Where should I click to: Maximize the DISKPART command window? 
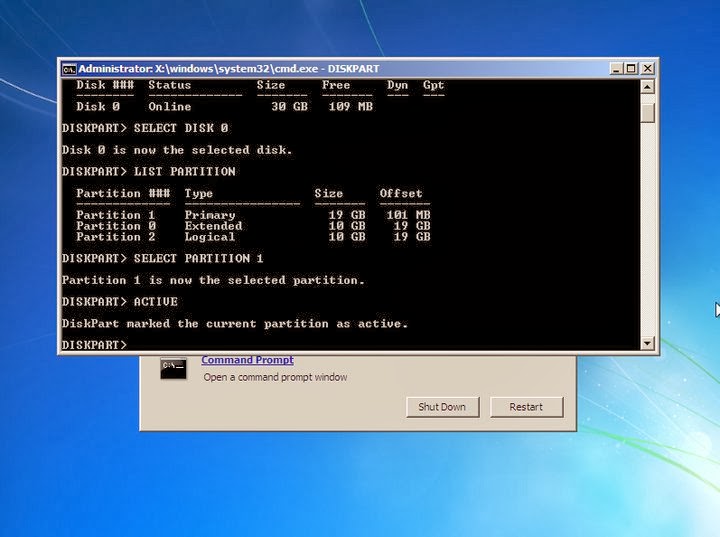(x=631, y=69)
